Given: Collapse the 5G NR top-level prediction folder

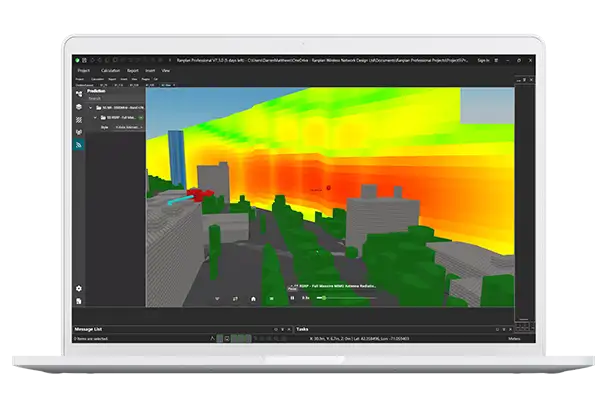Looking at the screenshot, I should click(91, 108).
